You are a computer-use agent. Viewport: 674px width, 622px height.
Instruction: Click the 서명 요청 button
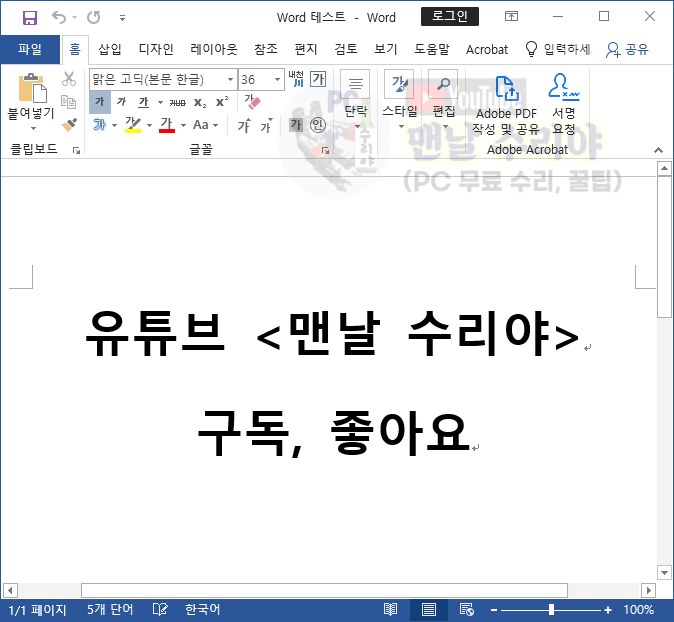point(564,104)
